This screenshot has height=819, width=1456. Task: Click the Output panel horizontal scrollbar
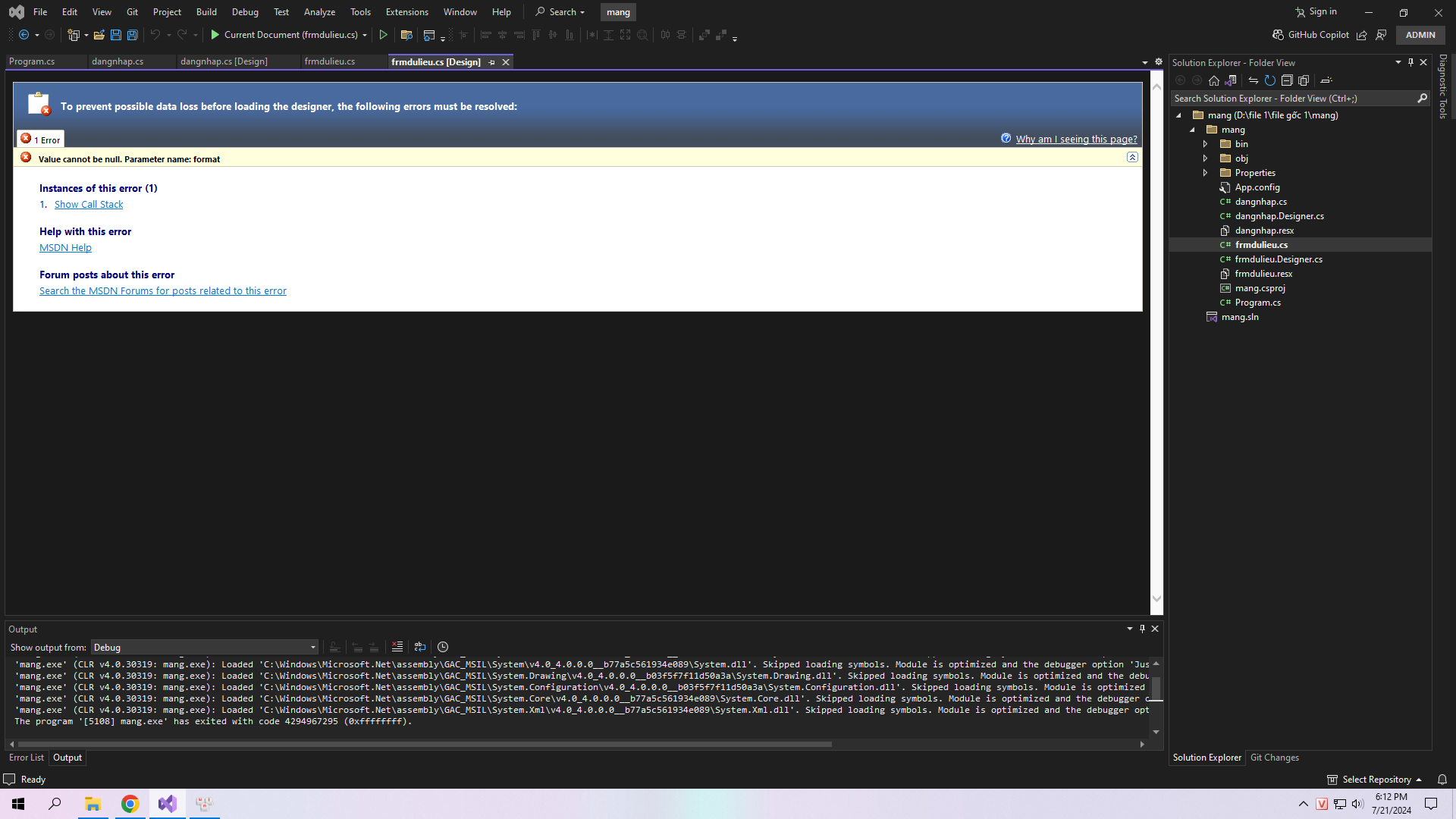425,744
